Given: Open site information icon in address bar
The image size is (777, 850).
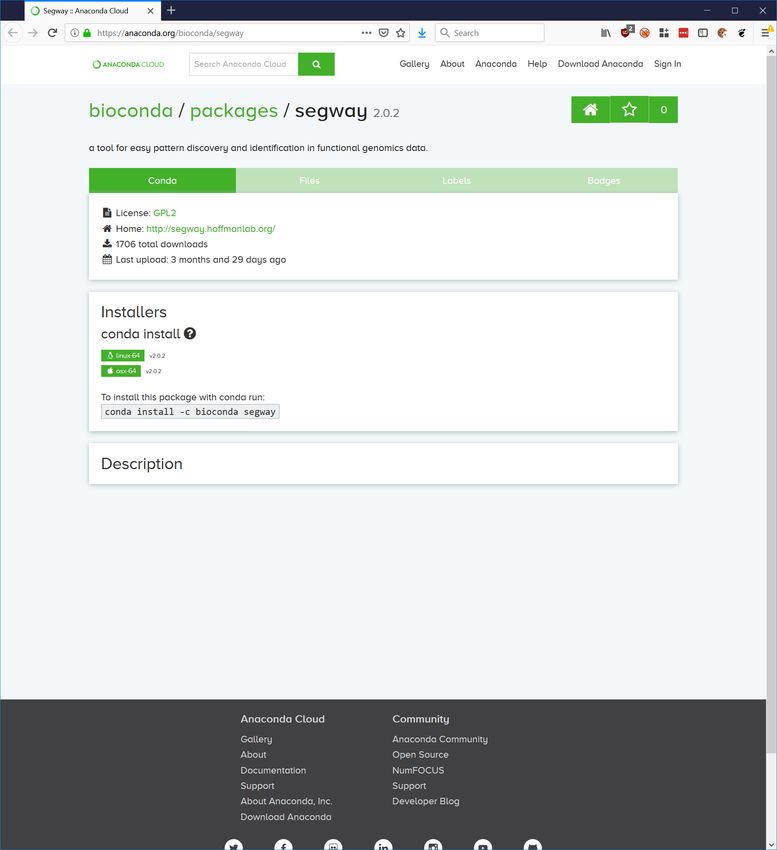Looking at the screenshot, I should tap(75, 33).
